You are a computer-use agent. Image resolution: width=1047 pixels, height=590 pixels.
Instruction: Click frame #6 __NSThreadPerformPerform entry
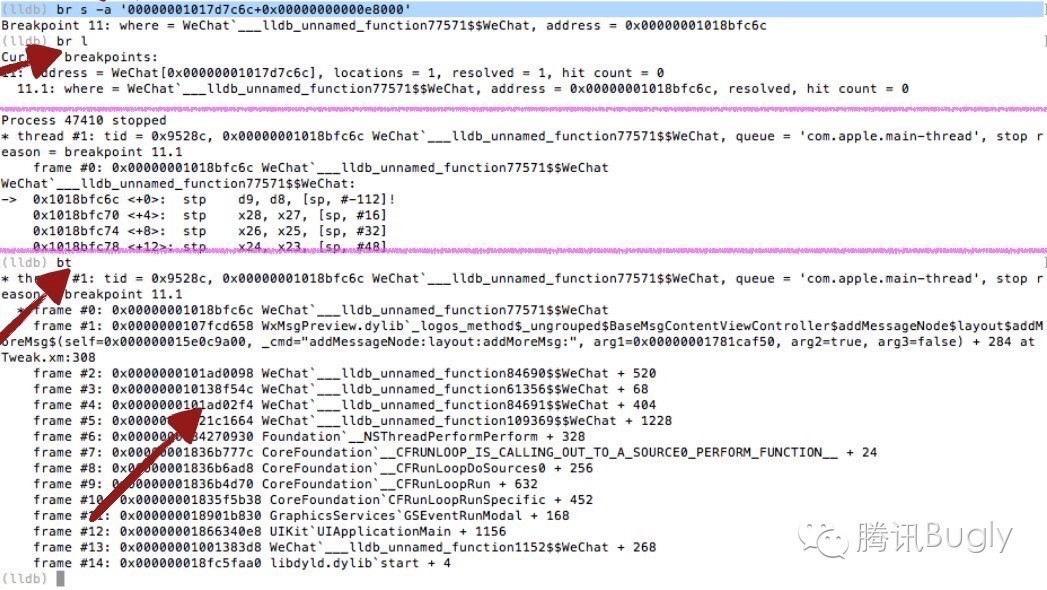309,437
